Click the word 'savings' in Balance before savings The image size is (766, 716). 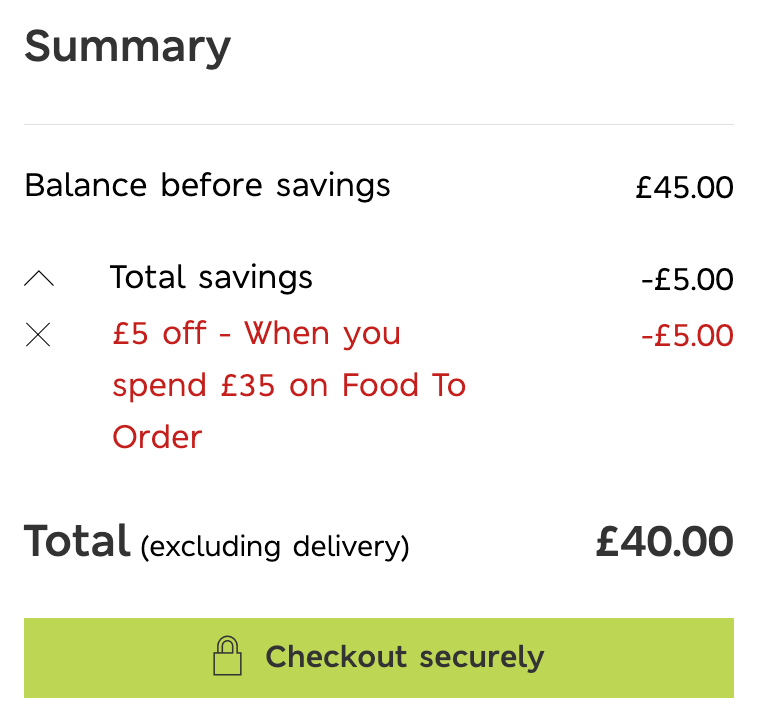point(333,187)
